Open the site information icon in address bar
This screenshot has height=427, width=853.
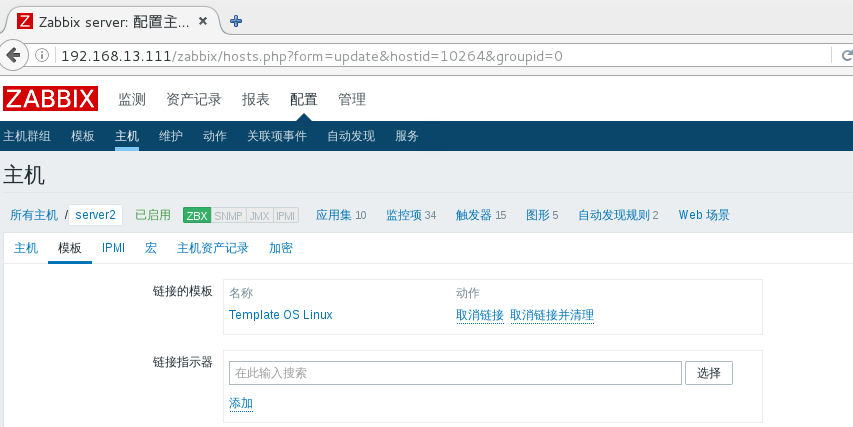click(x=42, y=55)
